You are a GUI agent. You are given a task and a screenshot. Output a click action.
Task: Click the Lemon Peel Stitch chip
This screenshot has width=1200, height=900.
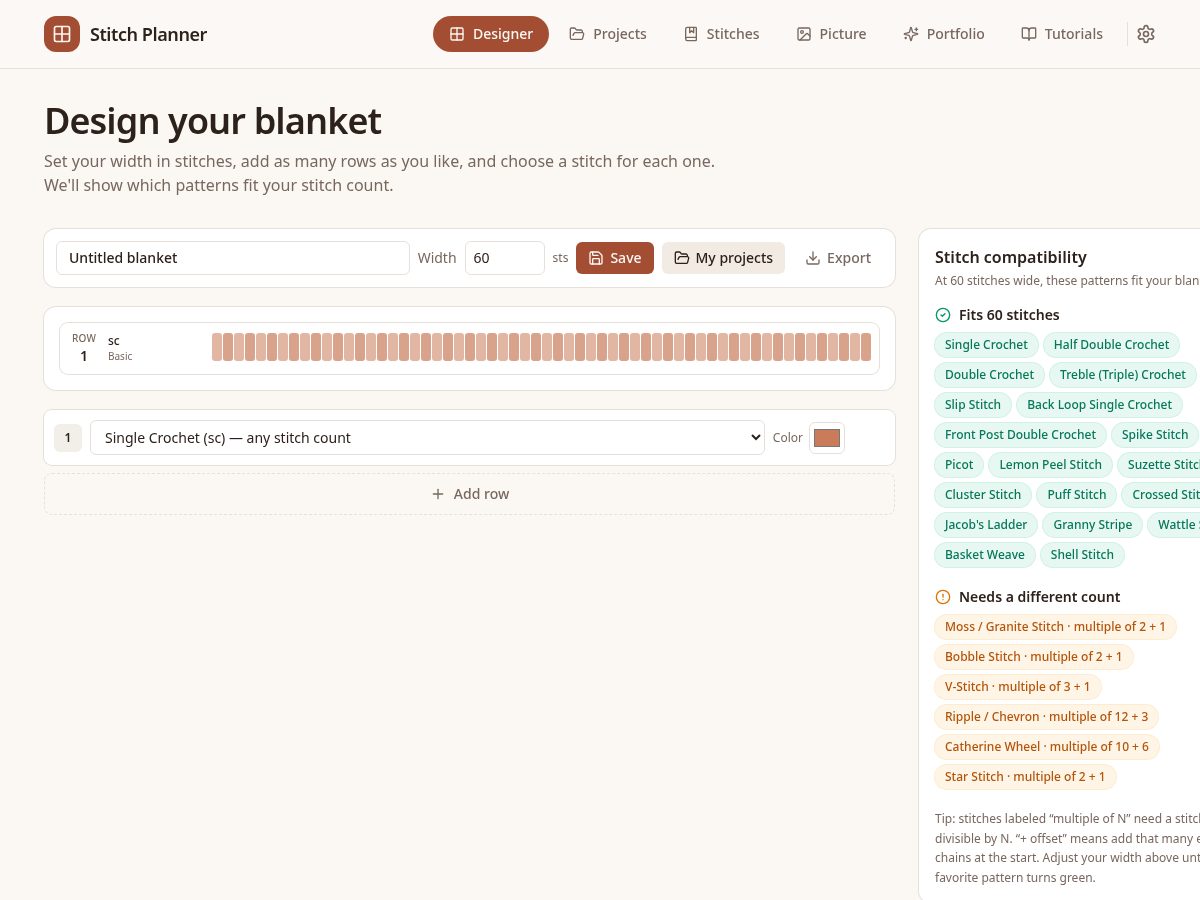click(1050, 465)
